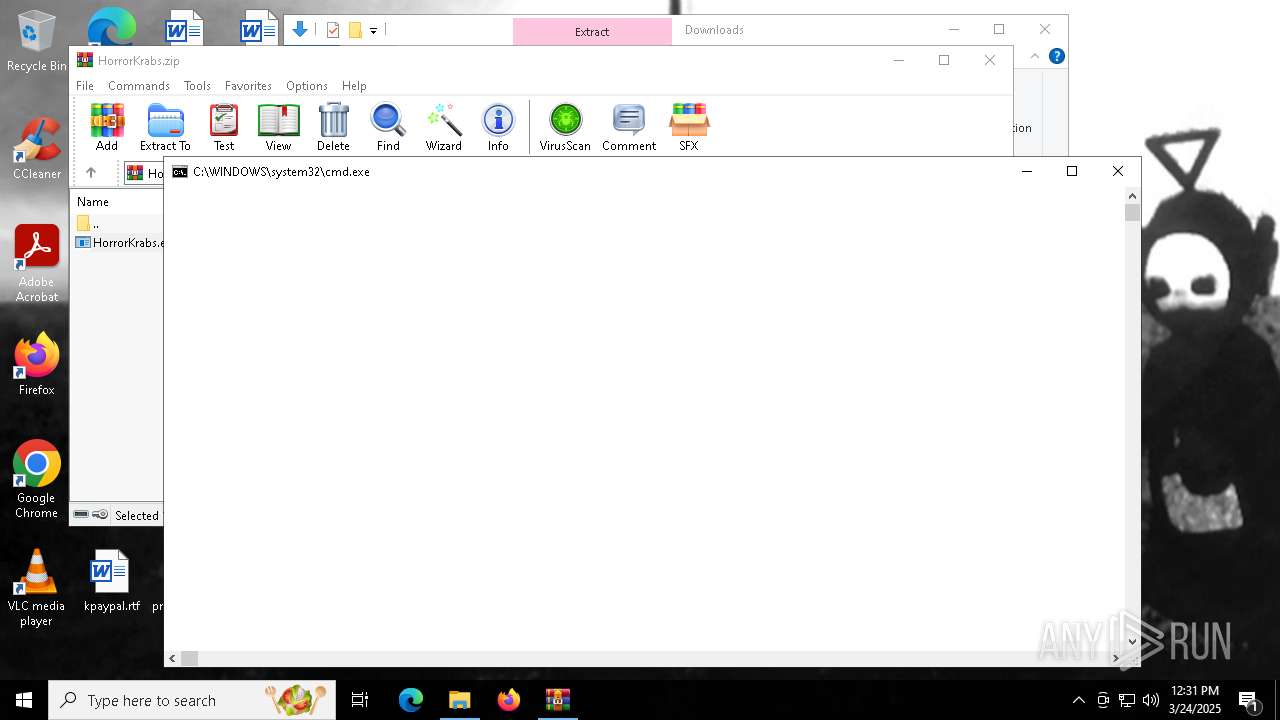Click the taskbar clock showing 12:31 PM

(1196, 700)
